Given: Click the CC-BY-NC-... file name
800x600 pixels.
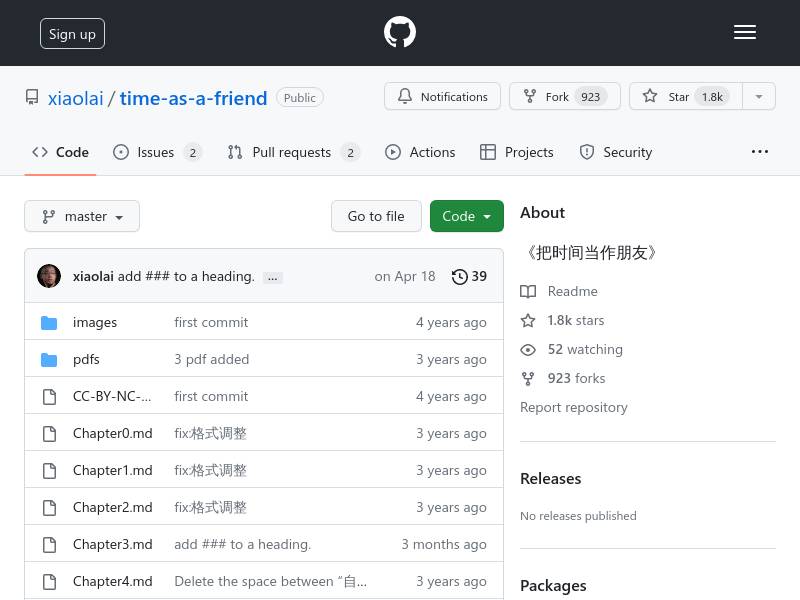Looking at the screenshot, I should pos(112,396).
